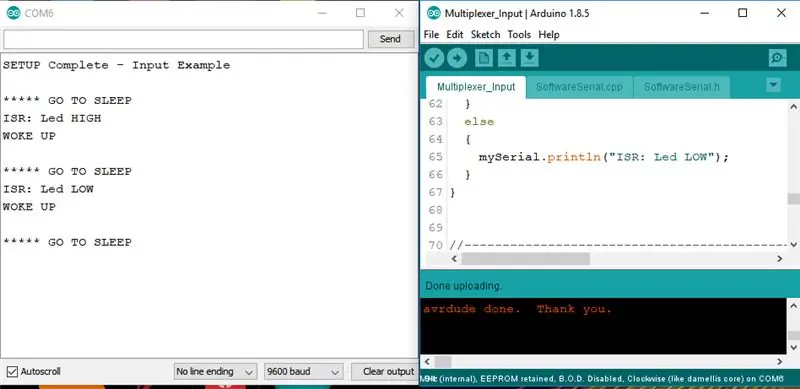Image resolution: width=800 pixels, height=389 pixels.
Task: Click the Open sketch up-arrow icon
Action: (x=506, y=58)
